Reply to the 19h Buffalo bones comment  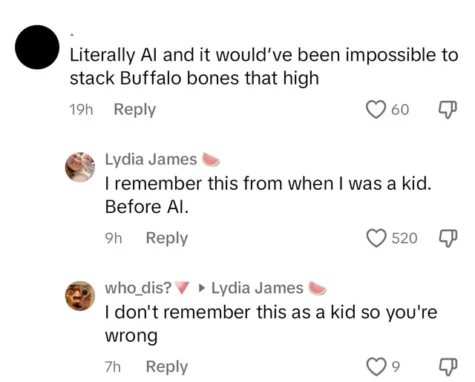pos(135,110)
